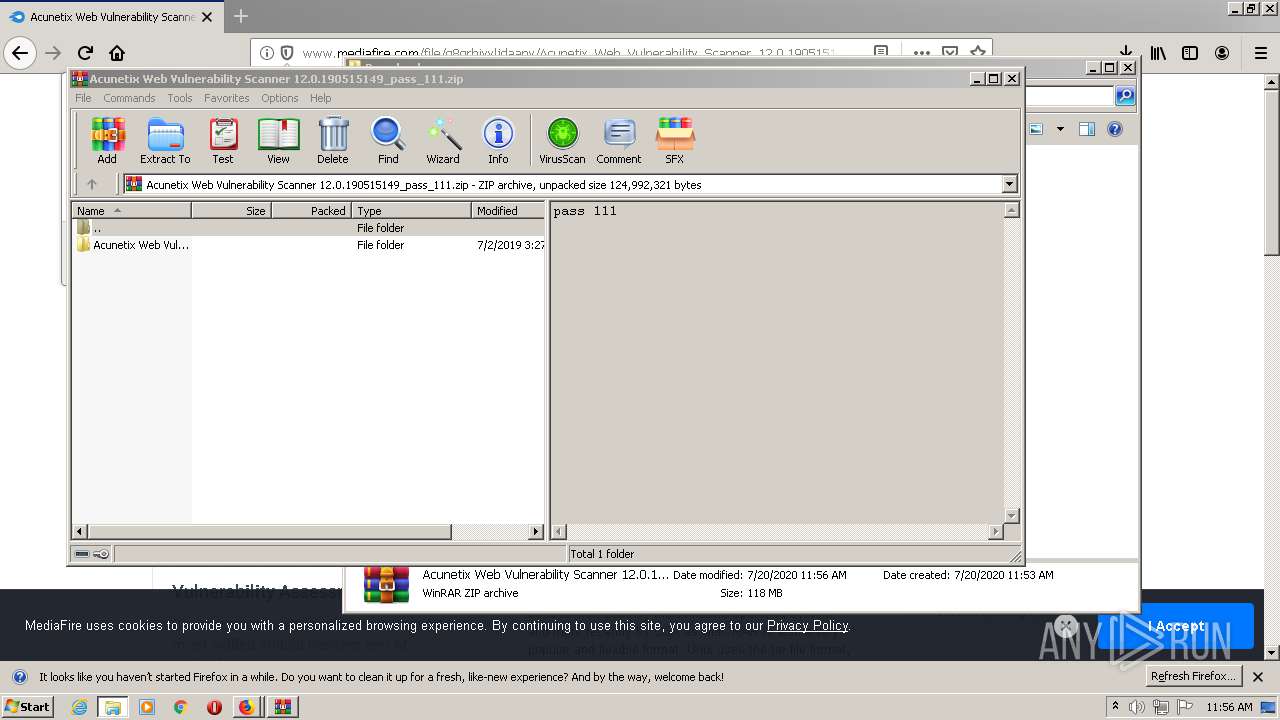Change Explorer view icon

pyautogui.click(x=1036, y=129)
